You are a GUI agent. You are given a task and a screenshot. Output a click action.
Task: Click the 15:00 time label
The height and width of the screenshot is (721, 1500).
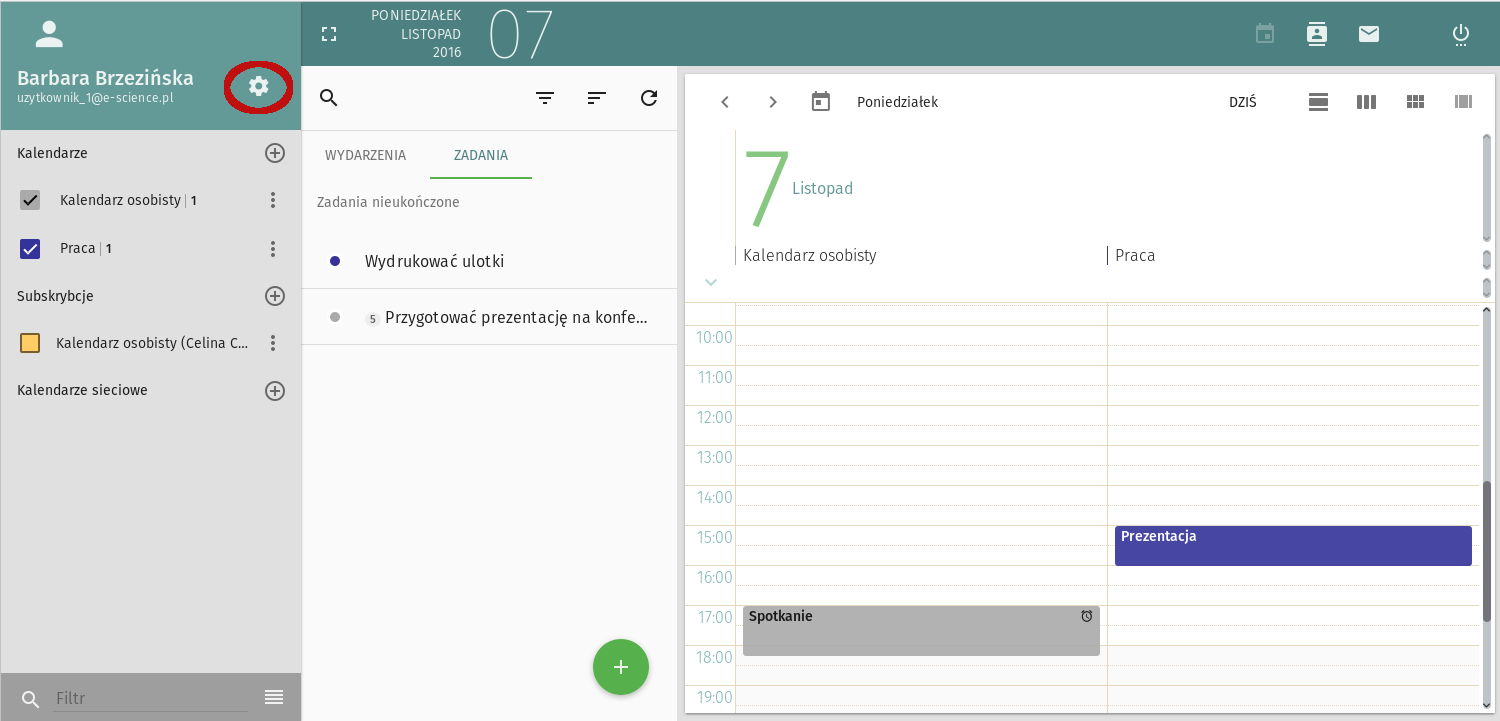click(x=714, y=537)
